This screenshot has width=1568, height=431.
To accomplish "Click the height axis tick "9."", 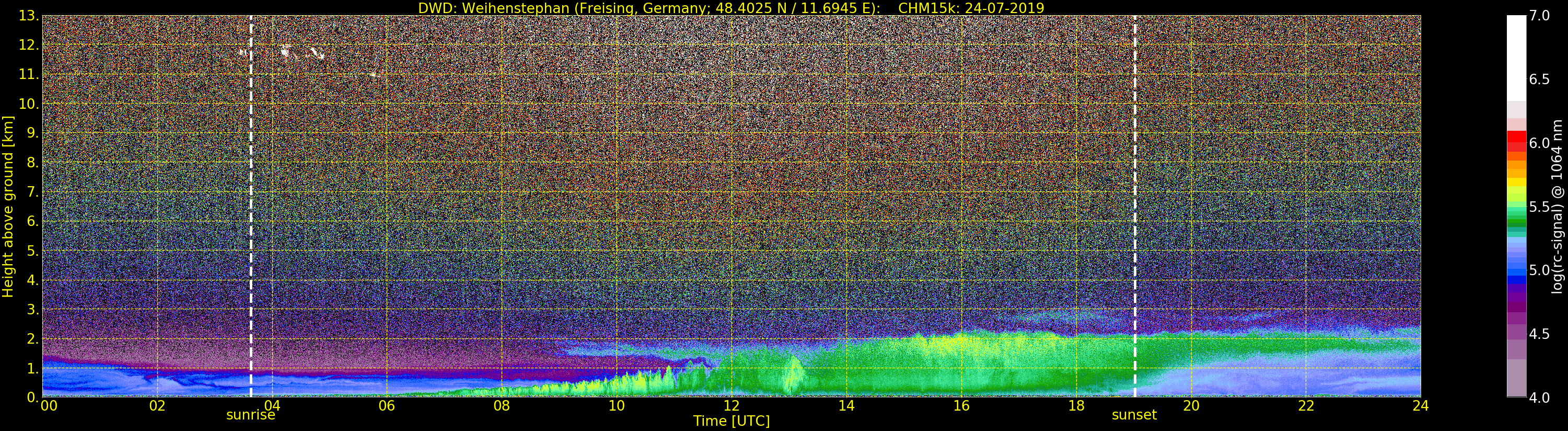I will click(x=32, y=133).
